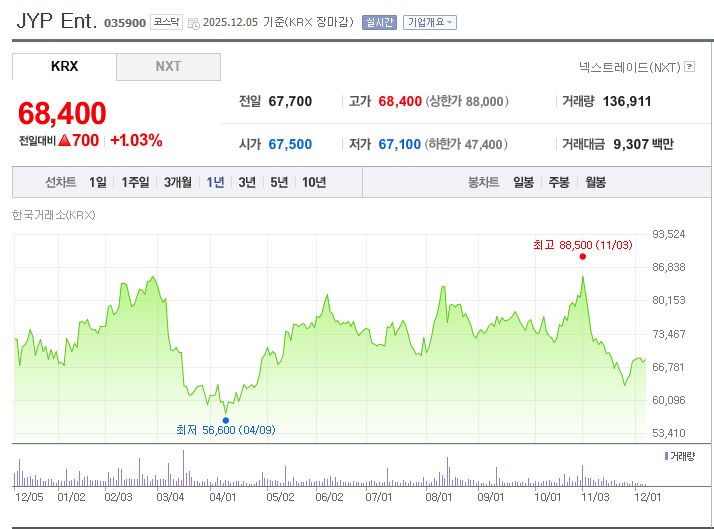Select the 5년 chart period
Image resolution: width=714 pixels, height=529 pixels.
click(279, 182)
